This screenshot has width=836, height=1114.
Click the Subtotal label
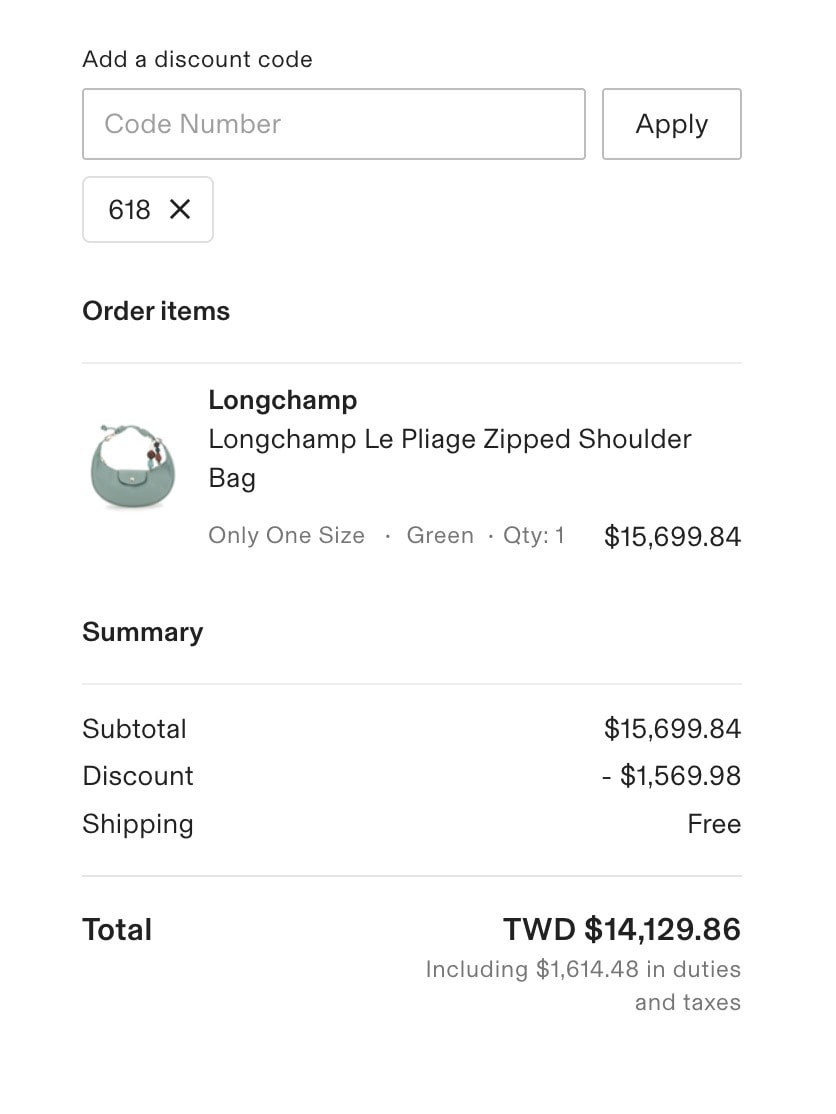134,729
